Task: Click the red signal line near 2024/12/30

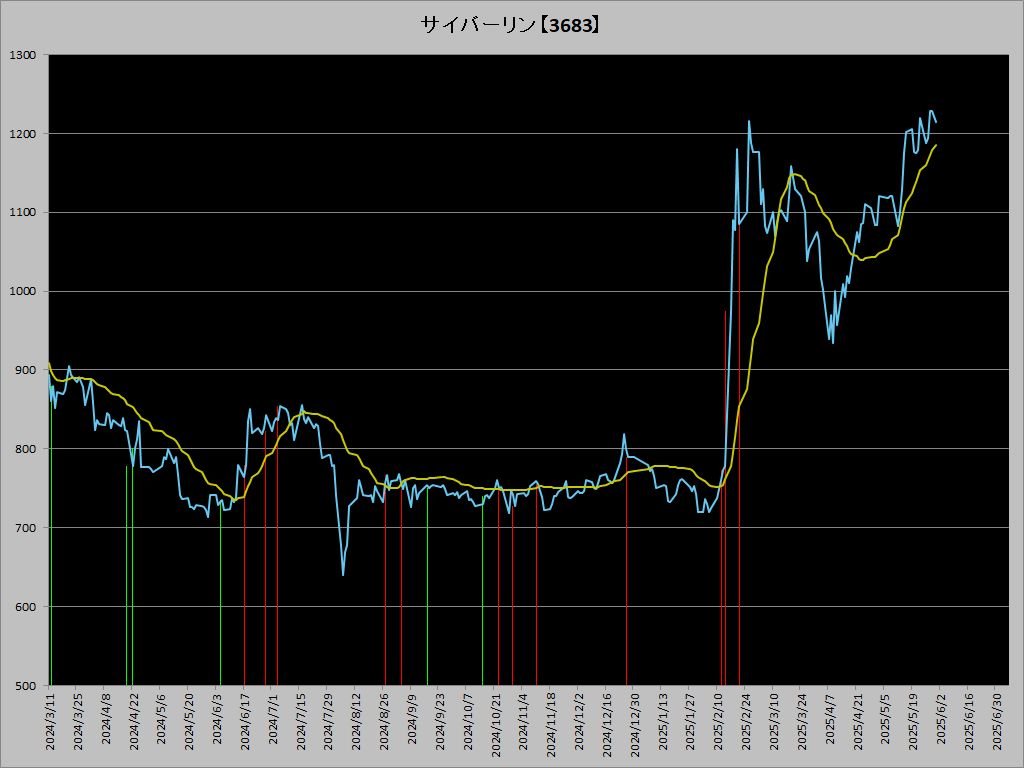Action: click(627, 569)
